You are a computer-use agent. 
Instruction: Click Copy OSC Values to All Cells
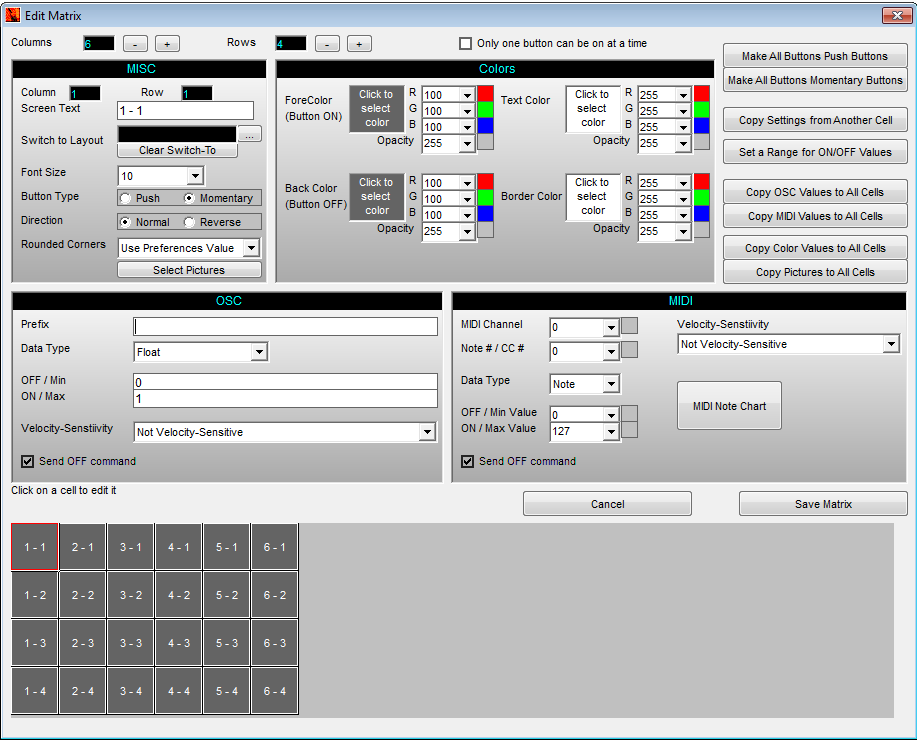[815, 192]
